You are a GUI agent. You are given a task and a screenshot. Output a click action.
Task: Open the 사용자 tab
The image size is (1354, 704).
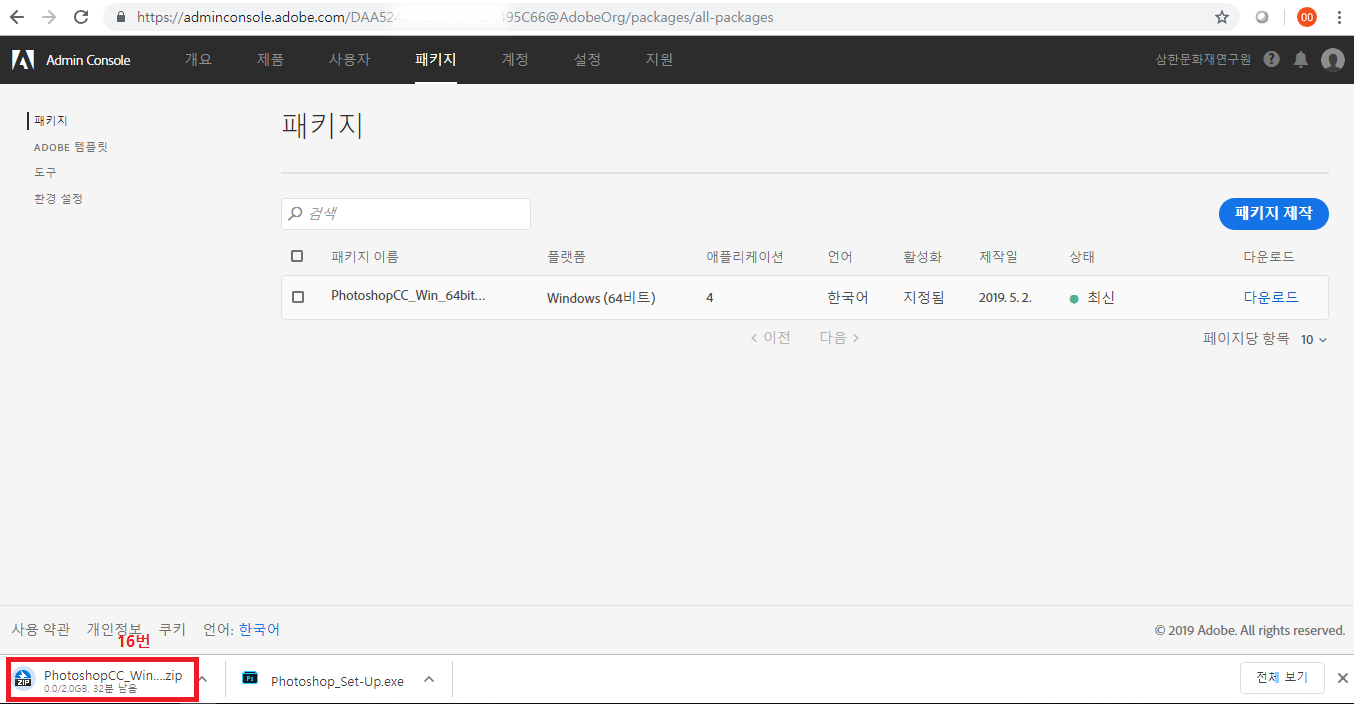[x=349, y=59]
